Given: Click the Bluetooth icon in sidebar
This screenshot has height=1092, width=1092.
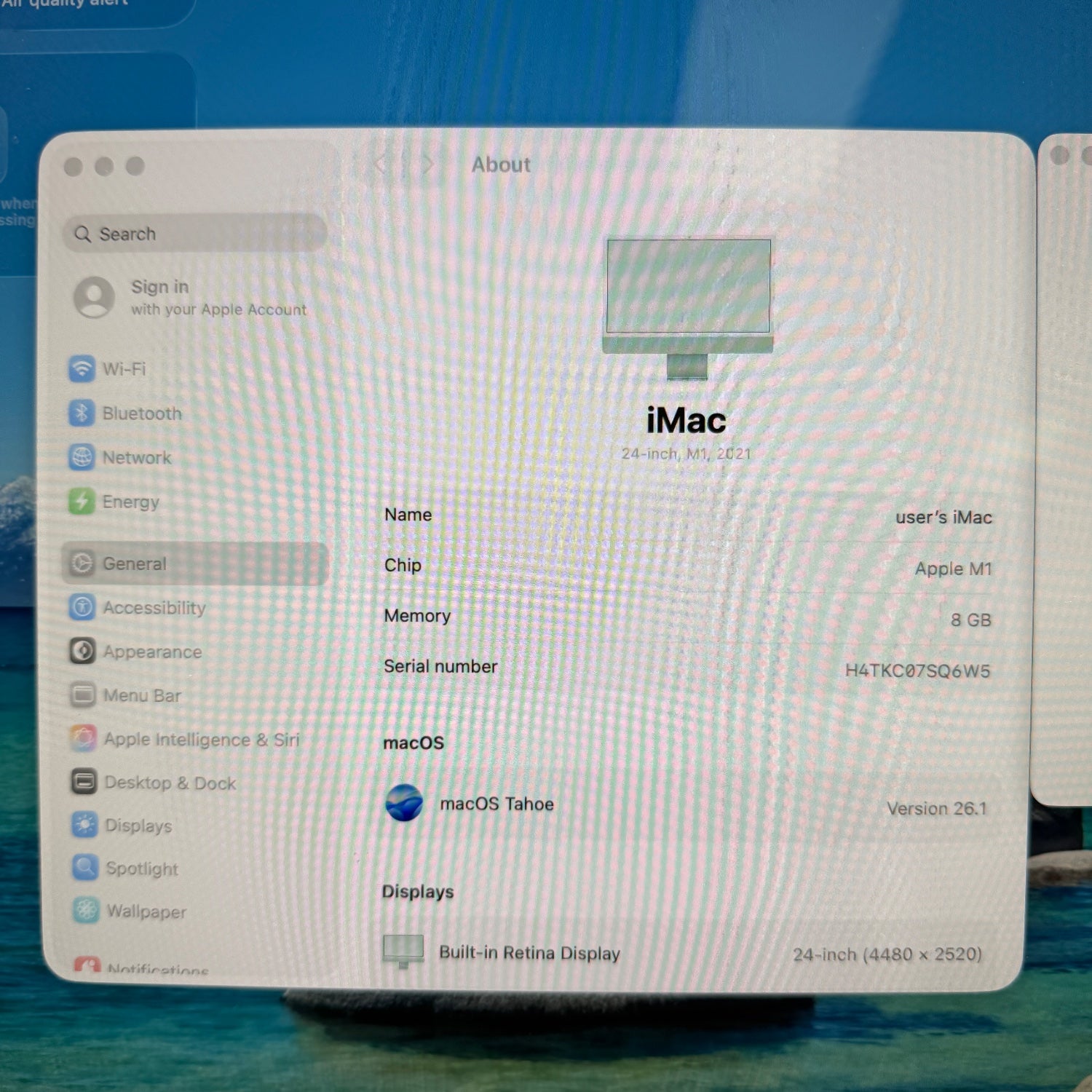Looking at the screenshot, I should (x=82, y=413).
